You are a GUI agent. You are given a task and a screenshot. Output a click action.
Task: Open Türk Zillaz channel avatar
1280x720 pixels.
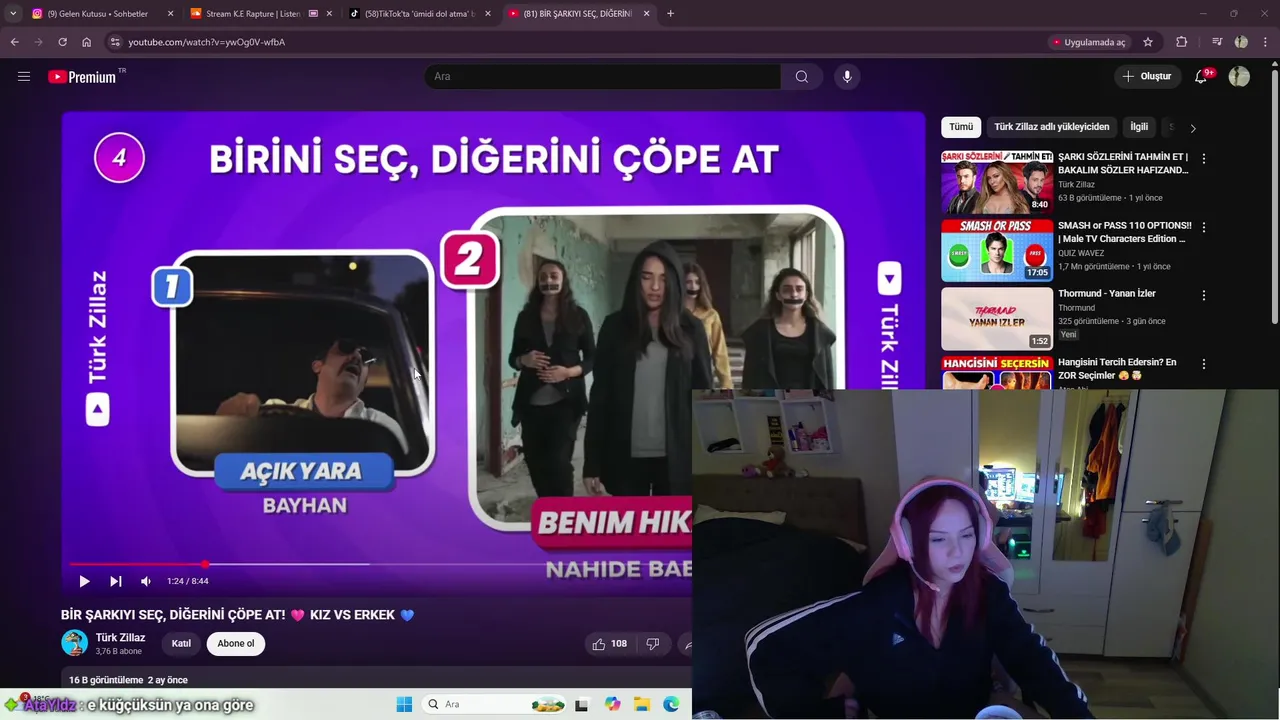click(74, 643)
